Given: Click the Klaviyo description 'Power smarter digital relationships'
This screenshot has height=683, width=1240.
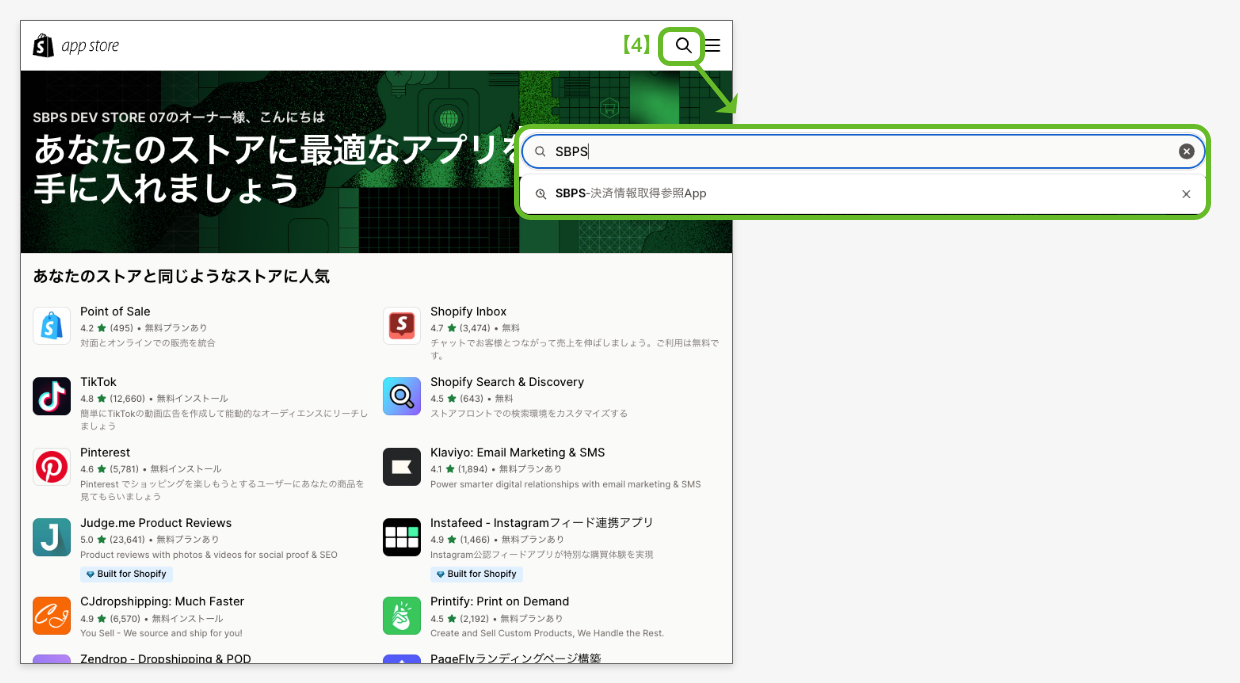Looking at the screenshot, I should (566, 484).
